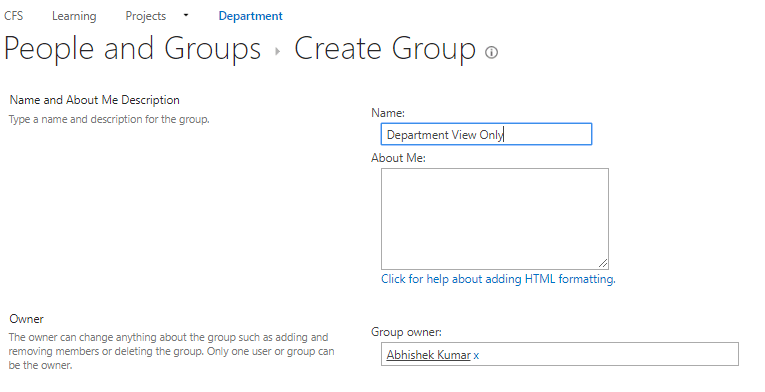The image size is (765, 392).
Task: Open the CFS navigation item
Action: coord(14,16)
